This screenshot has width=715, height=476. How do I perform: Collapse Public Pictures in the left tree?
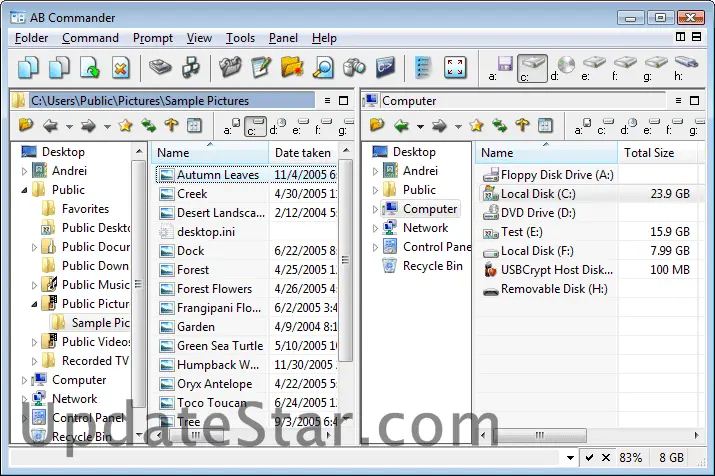coord(34,304)
